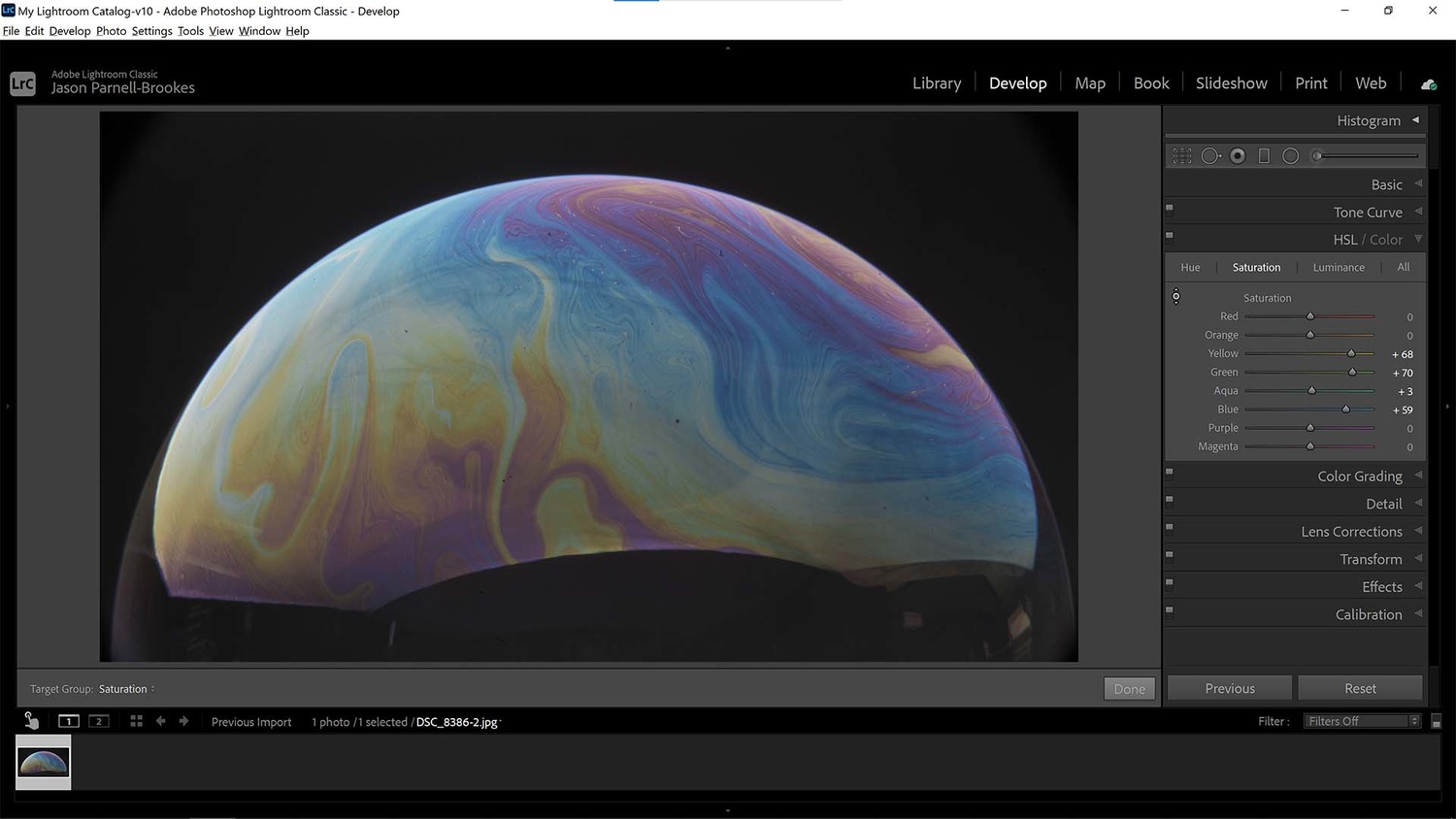
Task: Click the cloud sync status icon
Action: (1428, 84)
